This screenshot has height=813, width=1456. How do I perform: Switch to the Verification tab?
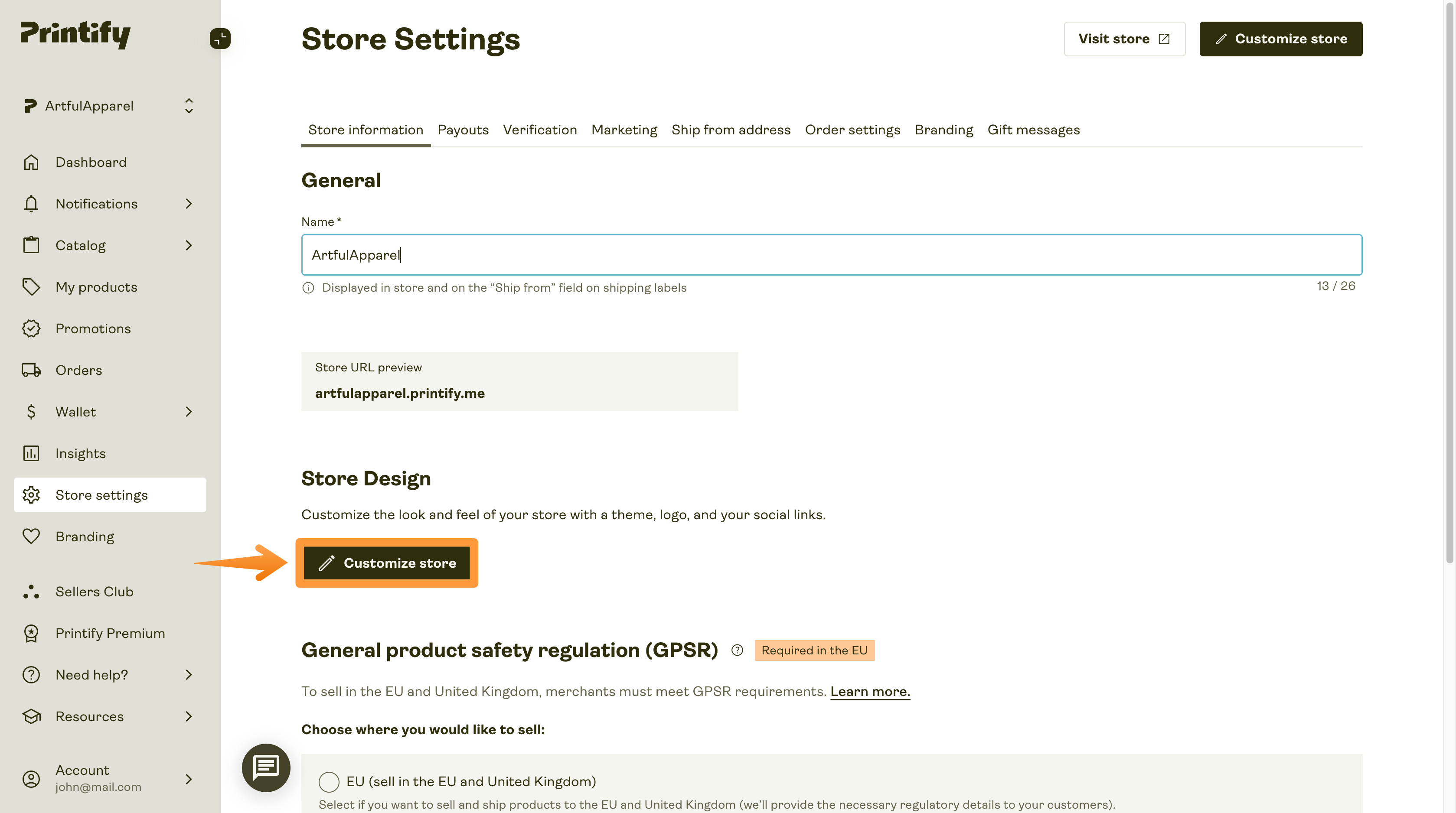[x=540, y=130]
